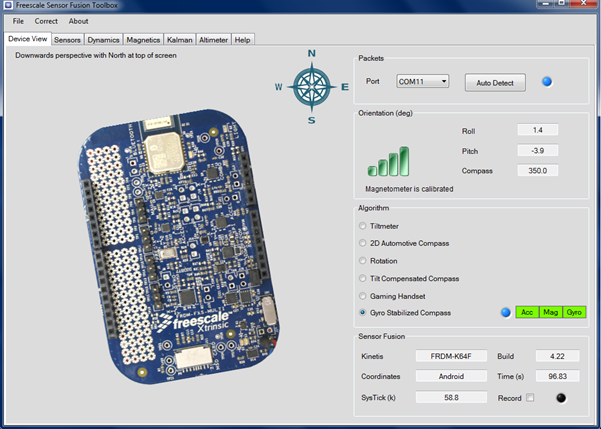Click the Coordinates field Android
This screenshot has height=429, width=601.
[451, 376]
